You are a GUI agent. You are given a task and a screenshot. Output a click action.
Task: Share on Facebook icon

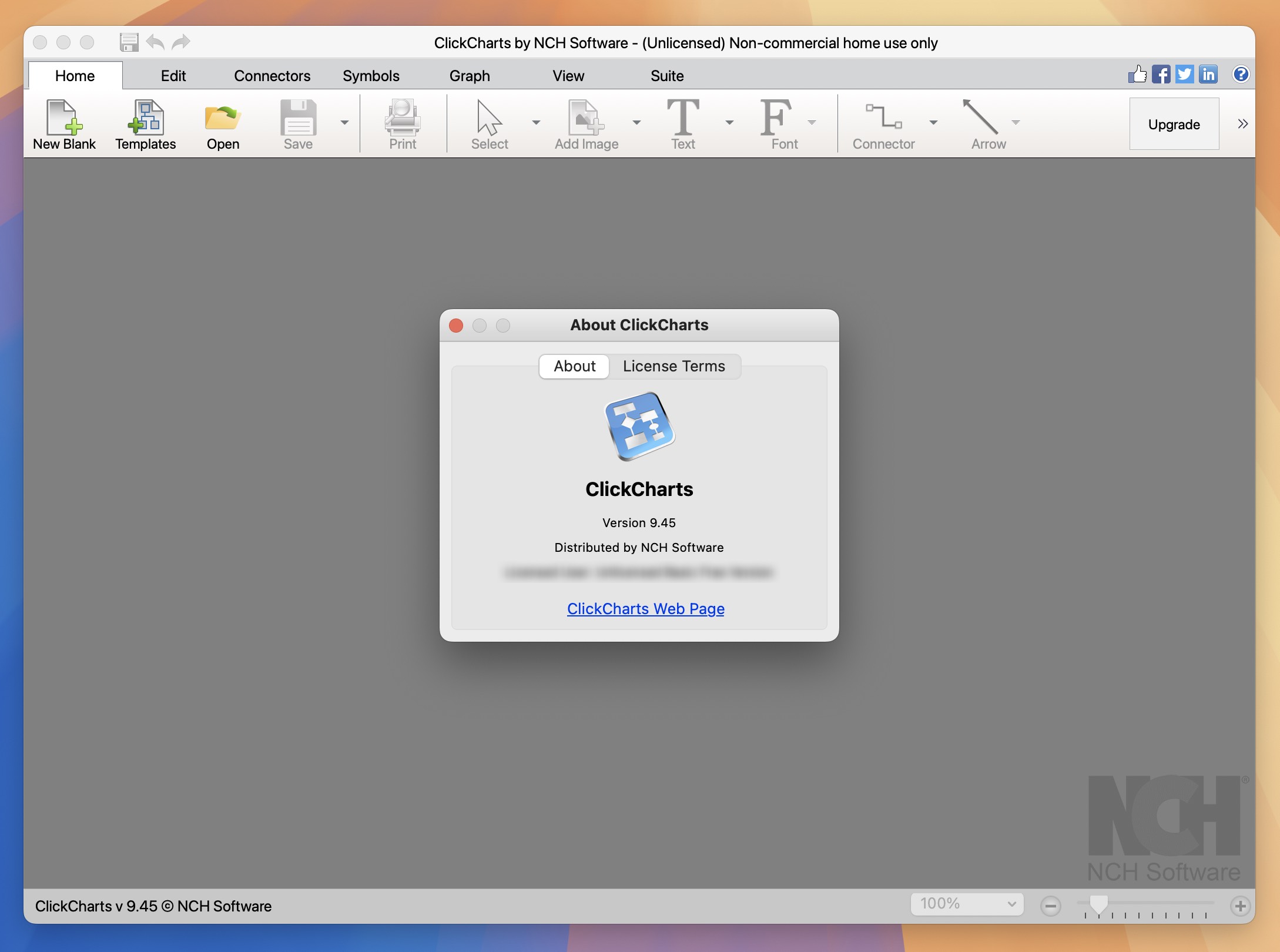[1161, 74]
